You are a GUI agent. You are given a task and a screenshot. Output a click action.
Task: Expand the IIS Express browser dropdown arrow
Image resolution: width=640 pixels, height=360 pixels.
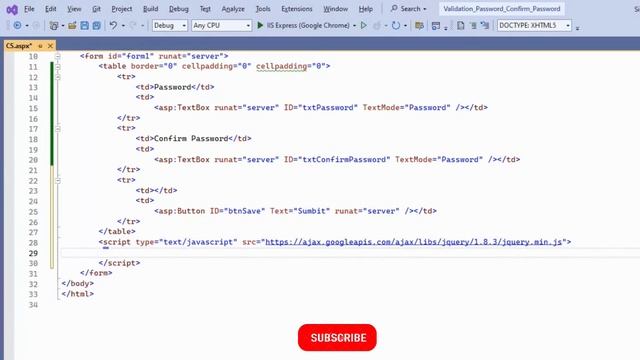tap(354, 26)
